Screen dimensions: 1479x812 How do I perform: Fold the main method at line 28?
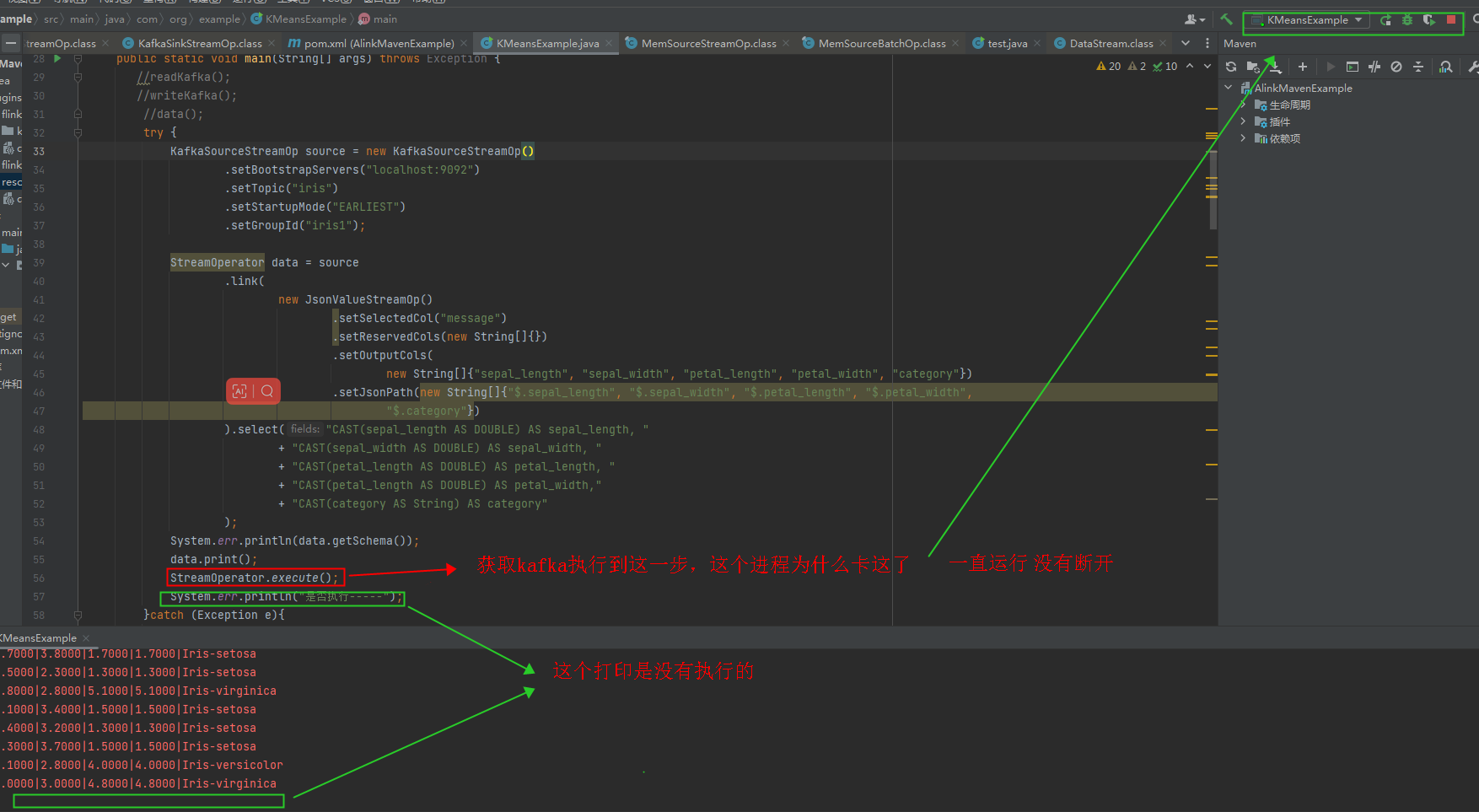tap(78, 59)
